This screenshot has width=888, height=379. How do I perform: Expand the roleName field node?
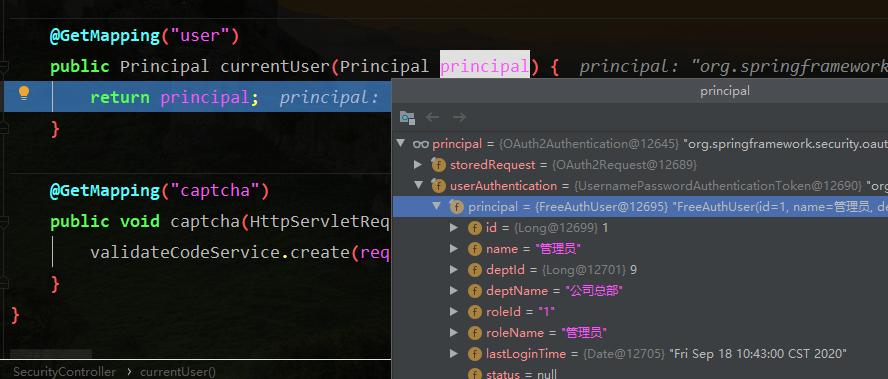click(x=454, y=333)
